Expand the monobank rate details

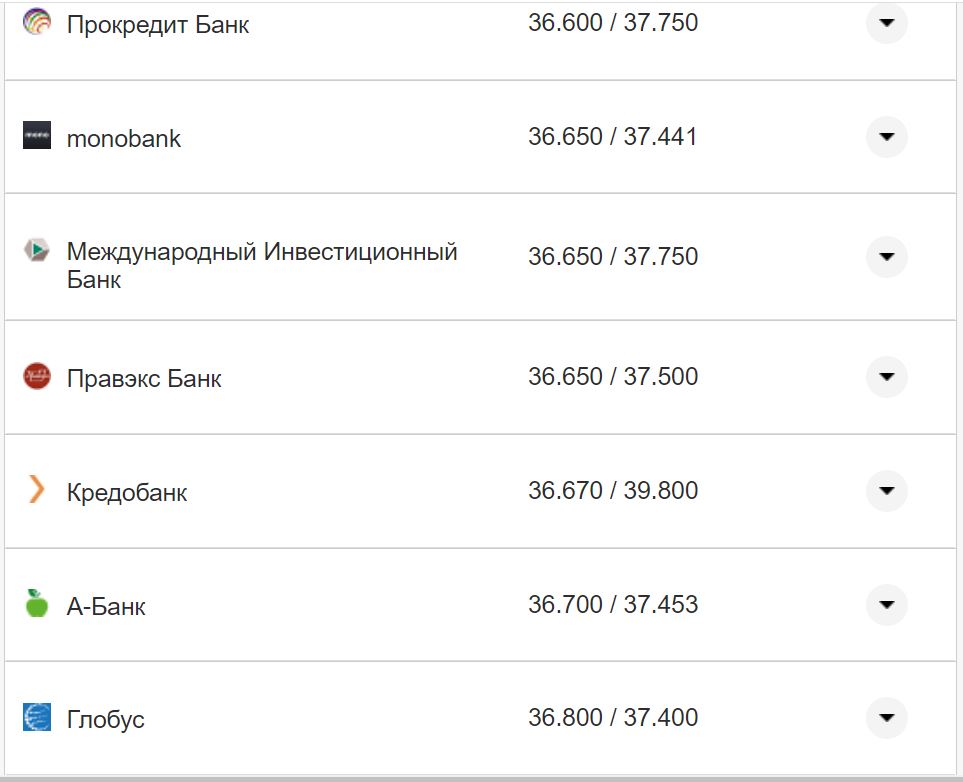point(886,138)
